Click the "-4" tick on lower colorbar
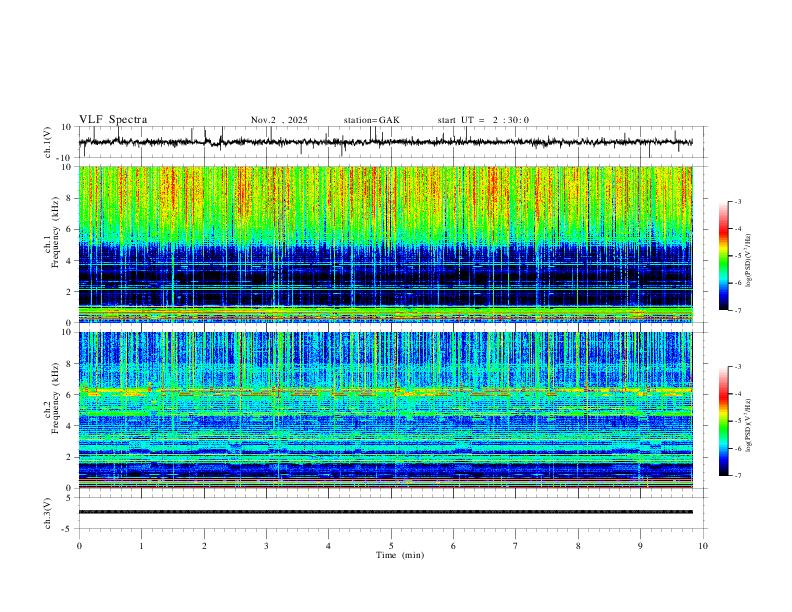The image size is (792, 612). (737, 394)
